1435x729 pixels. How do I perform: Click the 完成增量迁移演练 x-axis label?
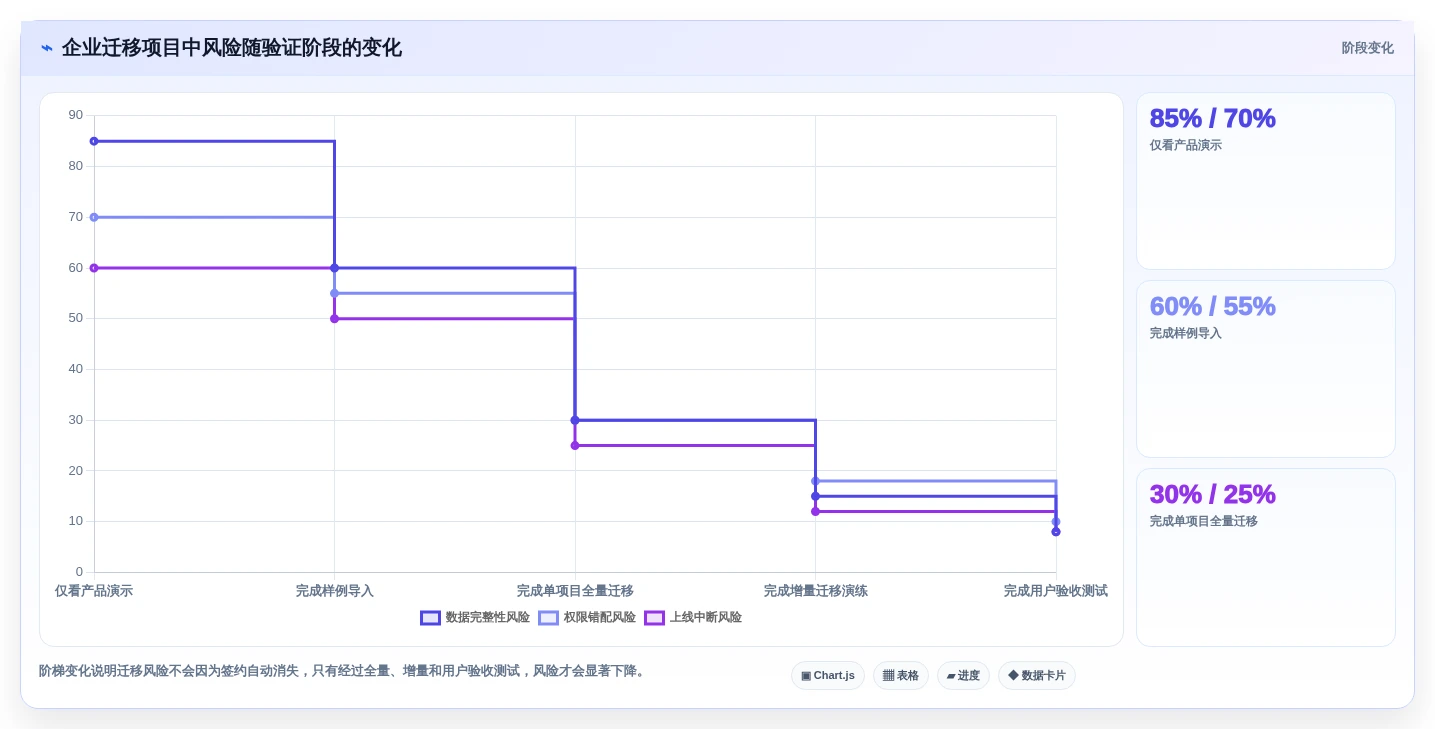pos(815,591)
